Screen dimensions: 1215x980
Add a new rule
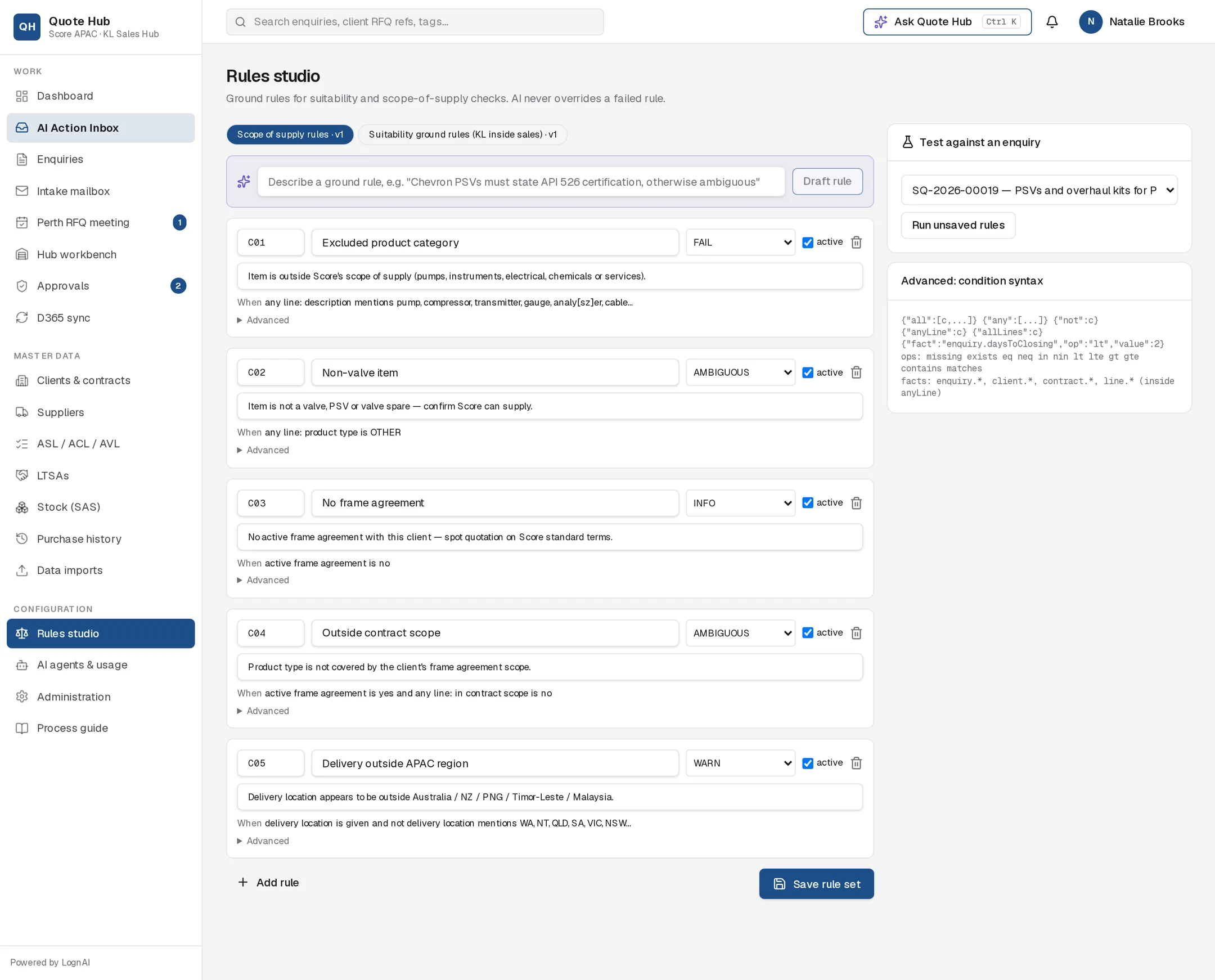click(268, 882)
